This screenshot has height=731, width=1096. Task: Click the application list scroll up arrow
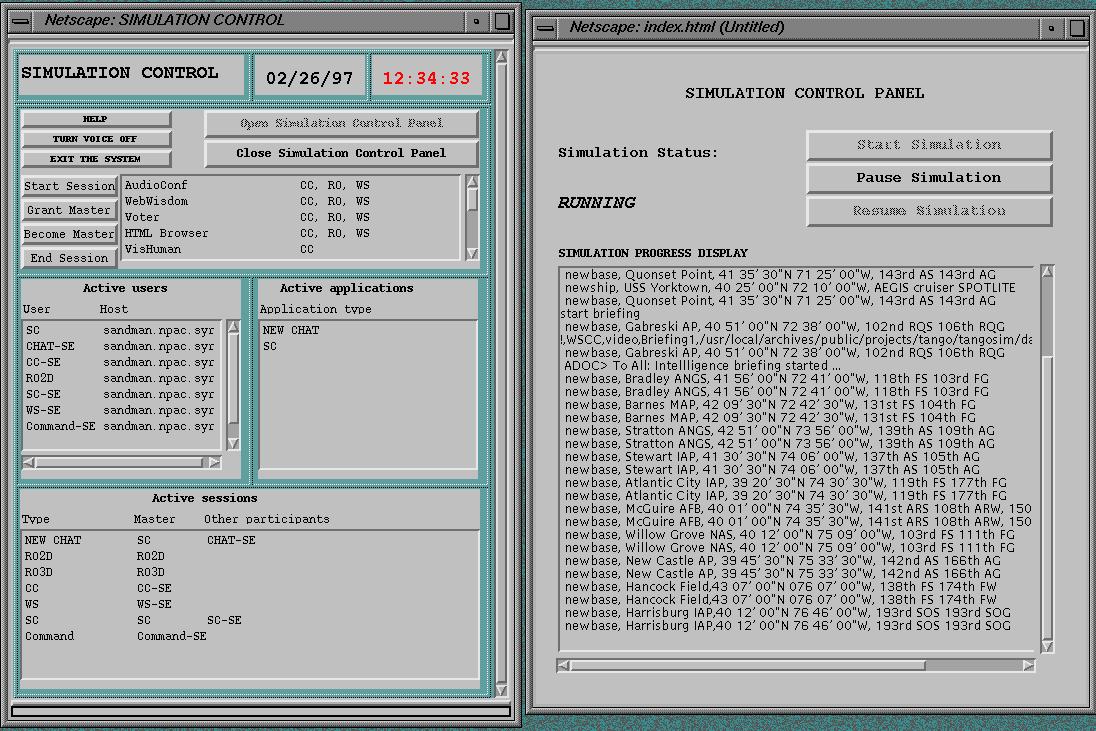click(472, 182)
